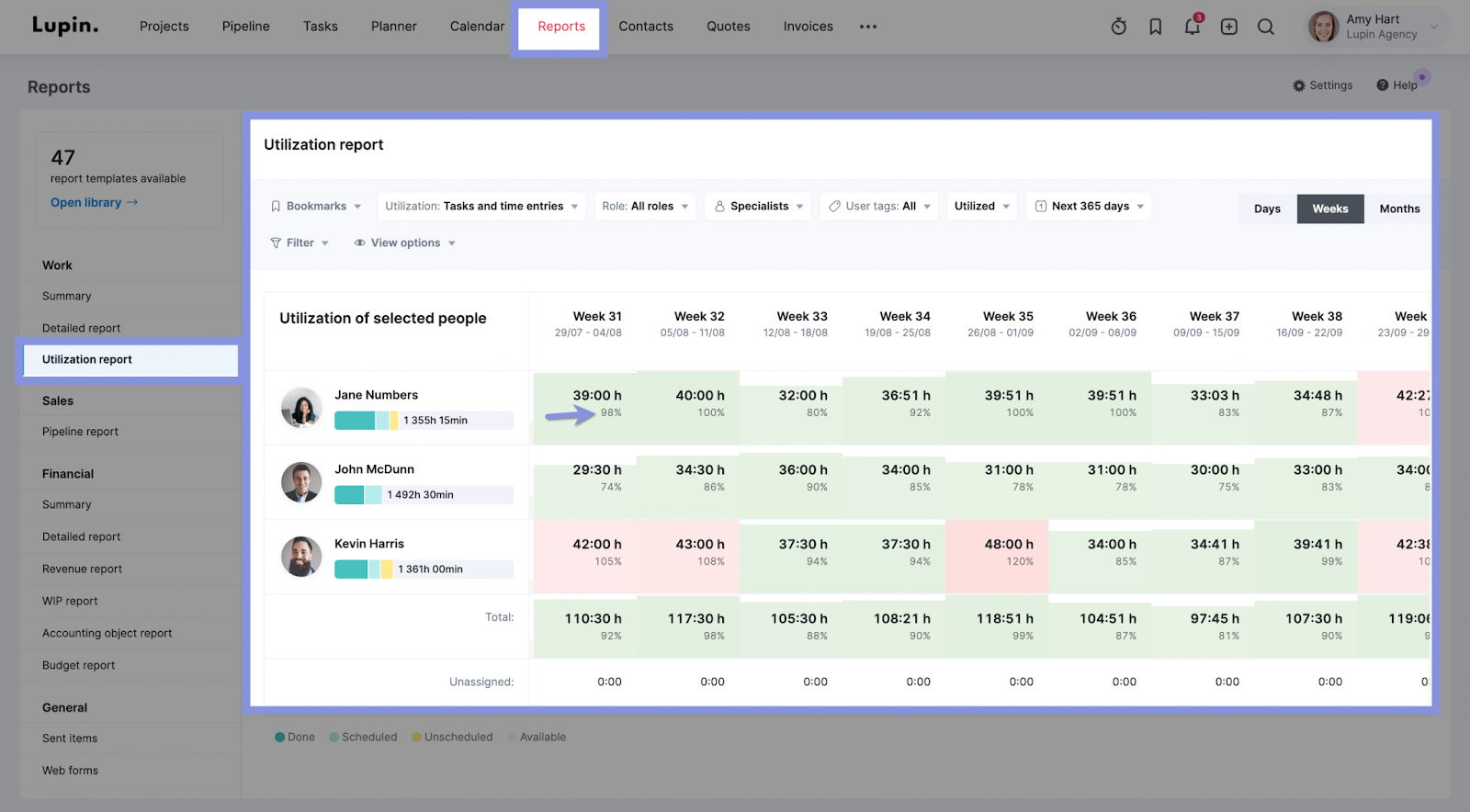Expand the Bookmarks dropdown

pos(316,206)
